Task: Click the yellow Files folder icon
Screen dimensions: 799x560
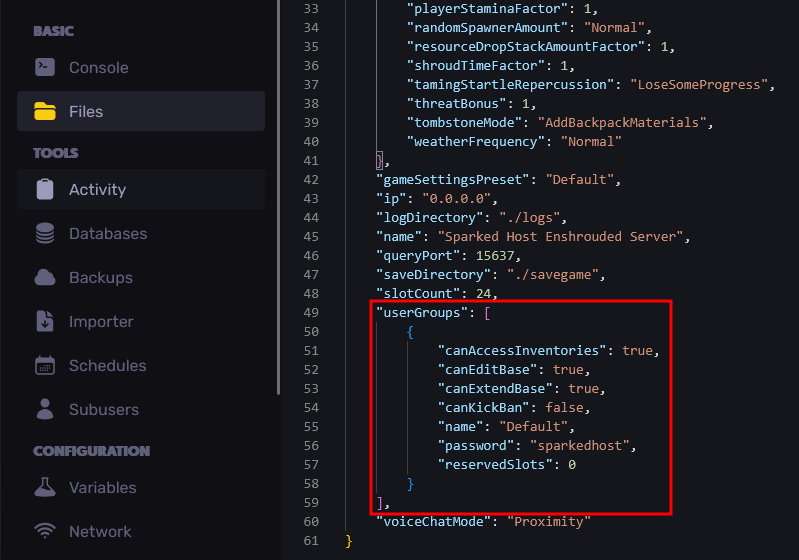Action: (45, 111)
